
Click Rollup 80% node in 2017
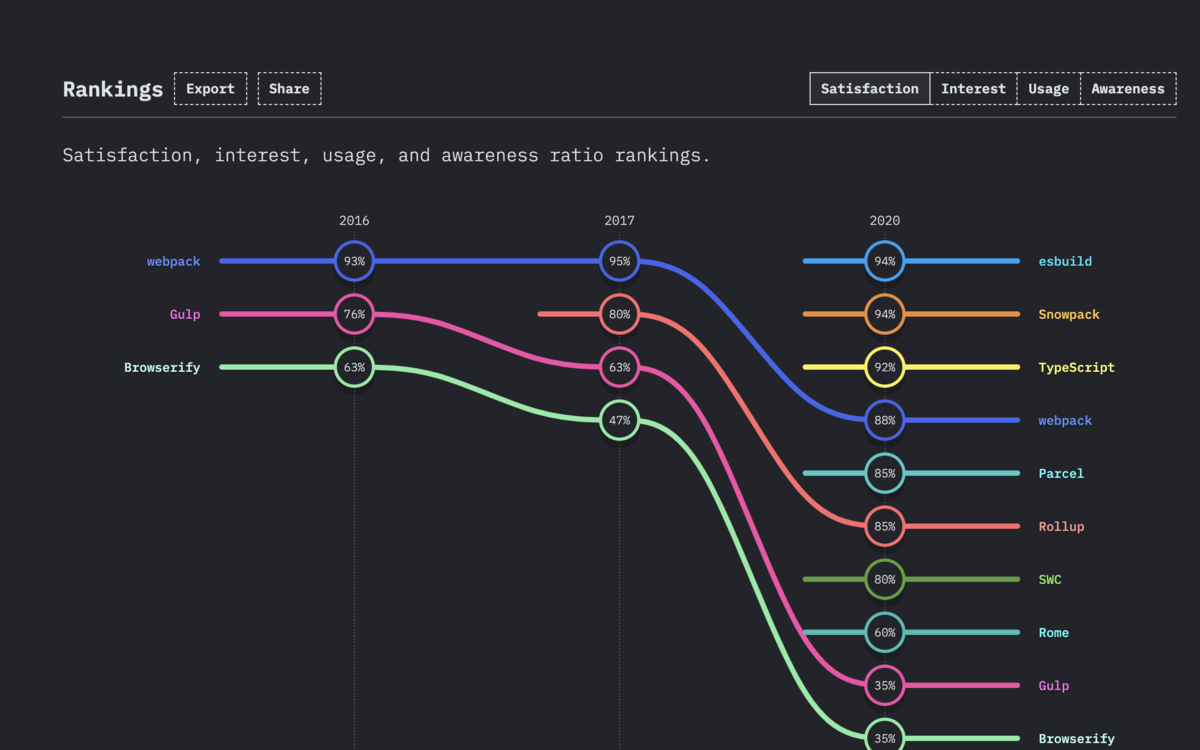tap(619, 314)
